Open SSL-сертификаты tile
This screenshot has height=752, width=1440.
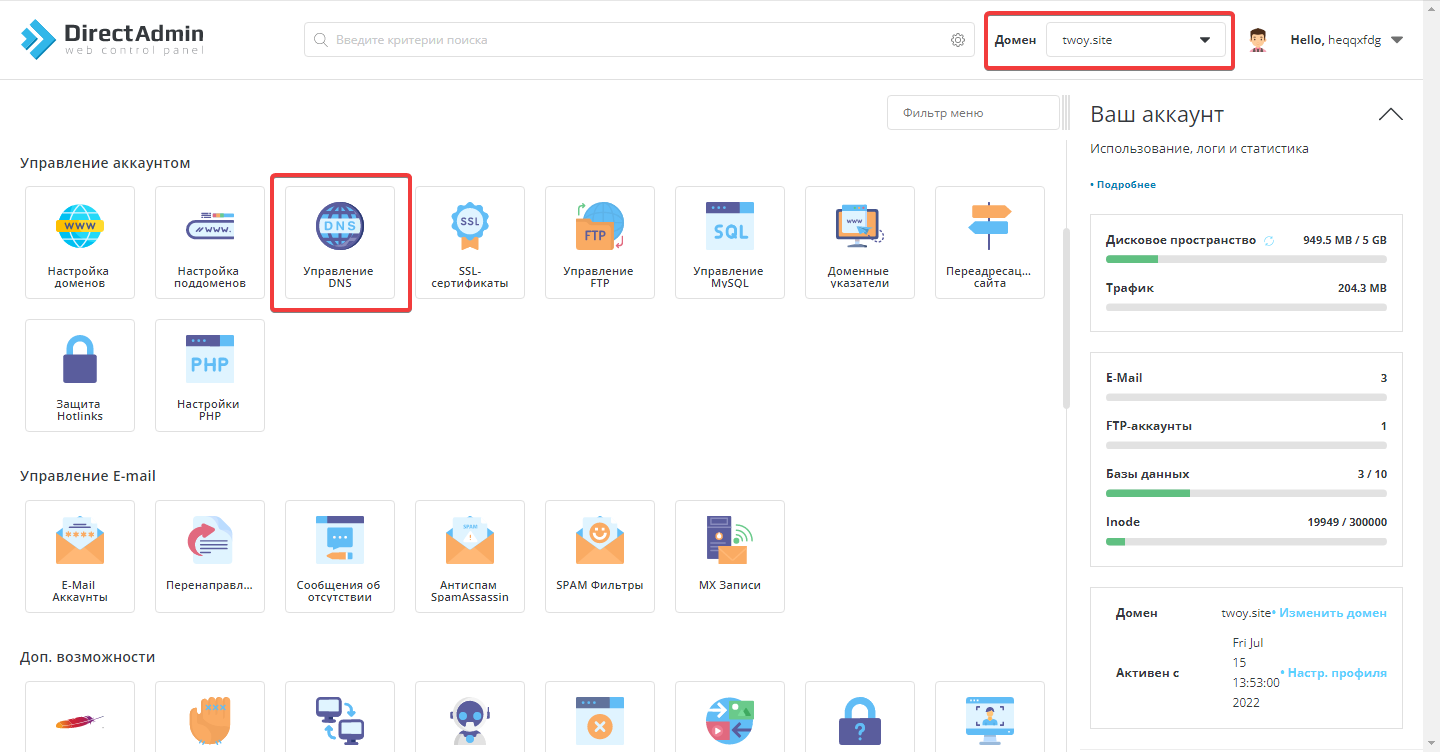(x=470, y=242)
